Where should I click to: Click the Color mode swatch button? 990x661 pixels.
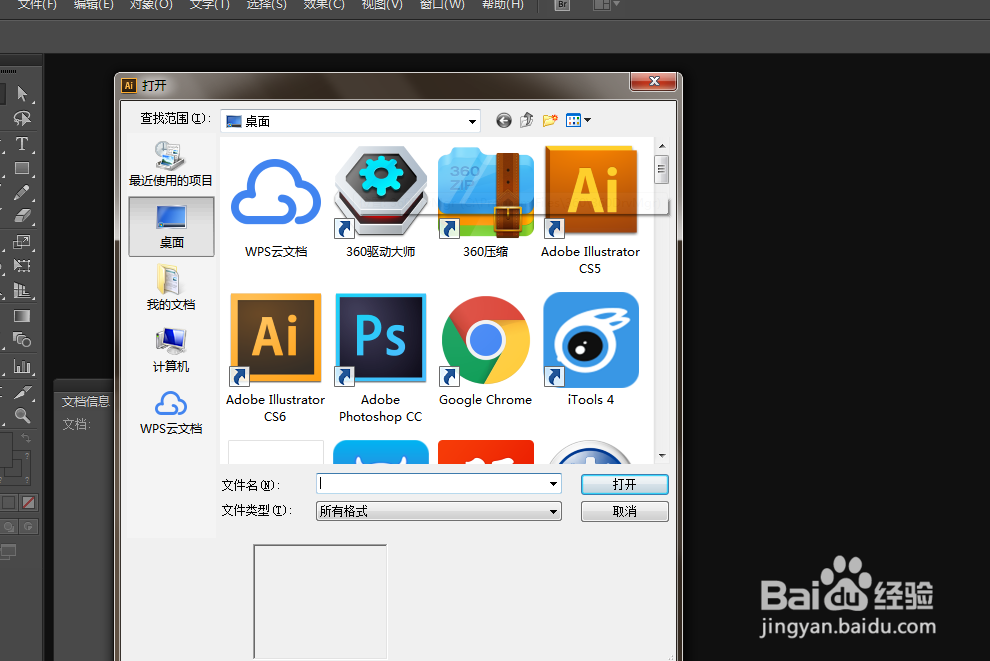point(9,503)
